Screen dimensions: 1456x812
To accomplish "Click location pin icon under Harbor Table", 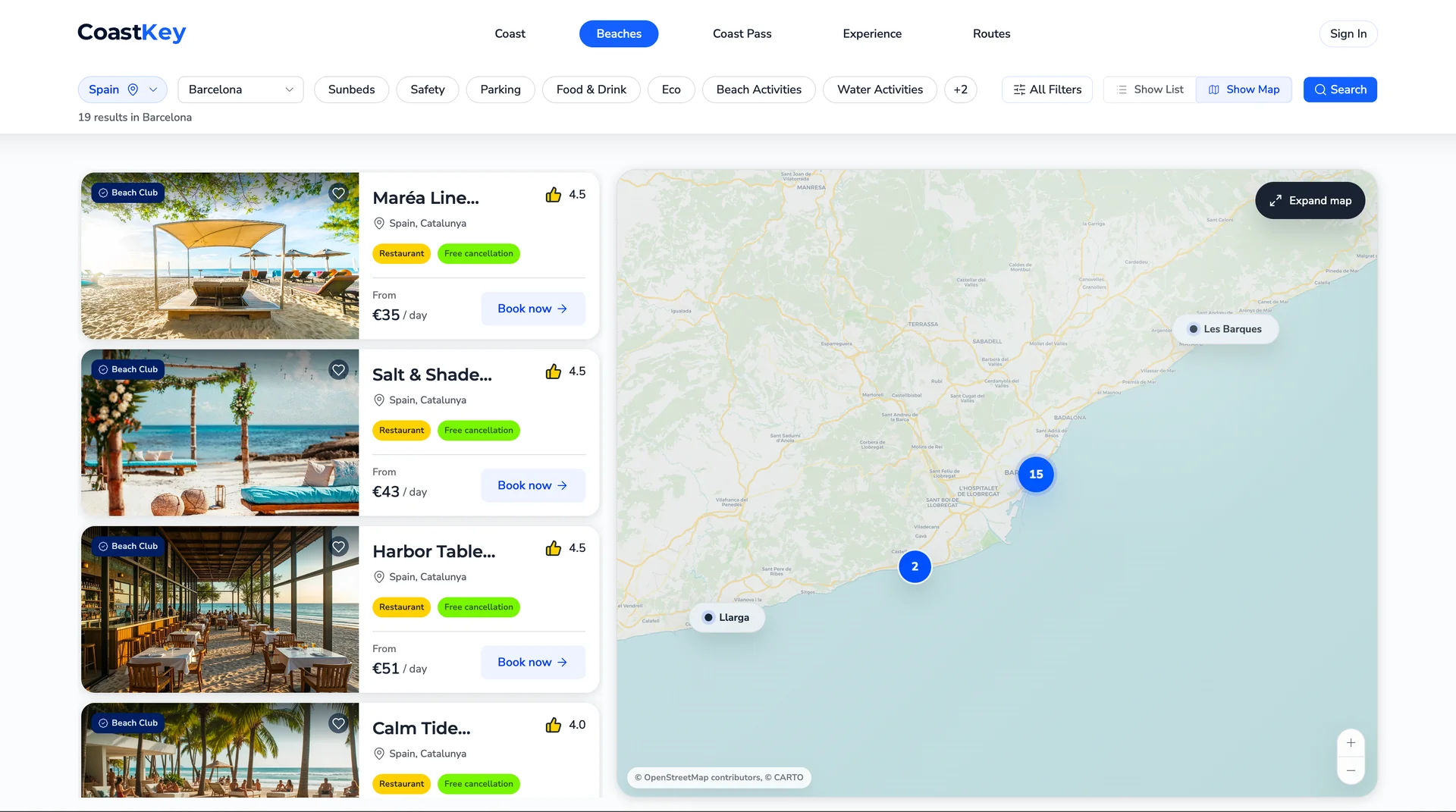I will coord(379,577).
